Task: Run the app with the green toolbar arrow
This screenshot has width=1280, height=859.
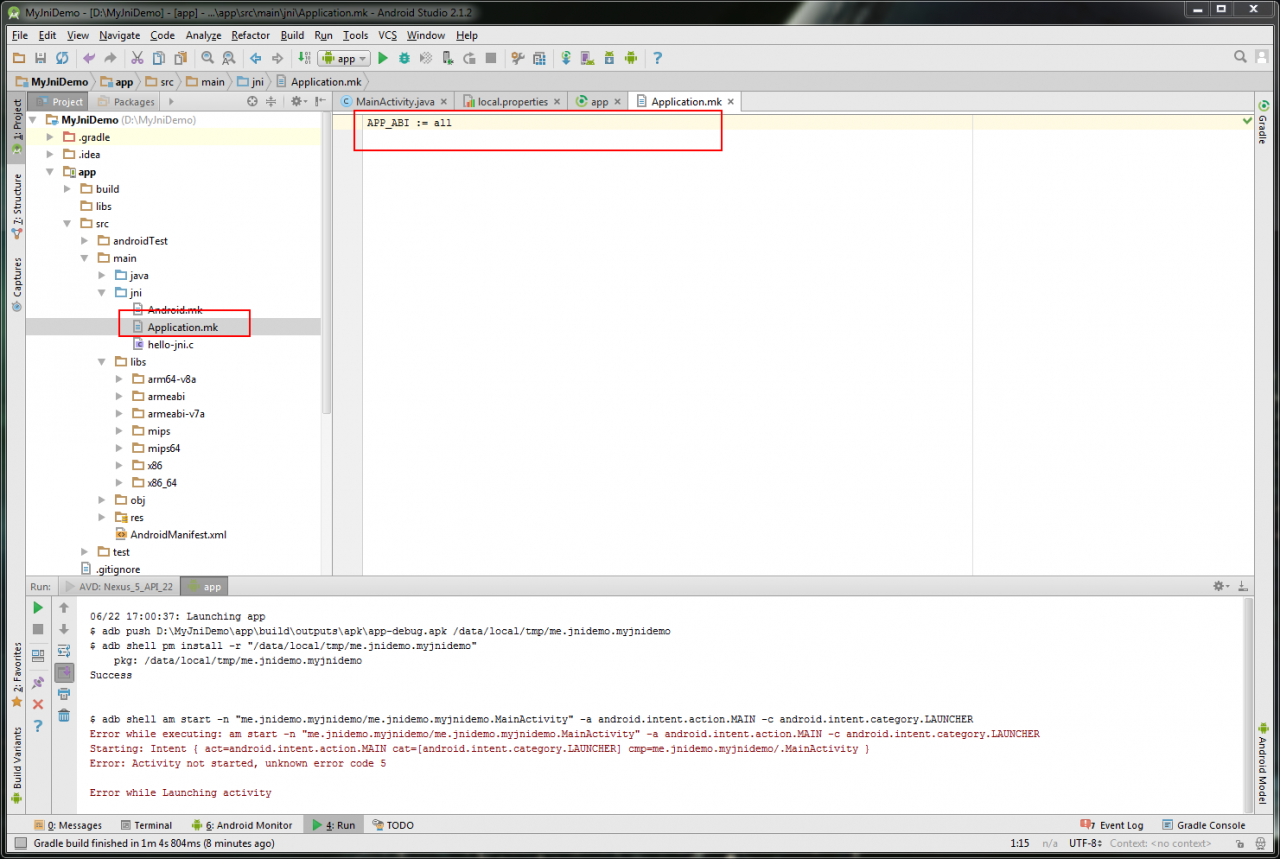Action: click(x=383, y=59)
